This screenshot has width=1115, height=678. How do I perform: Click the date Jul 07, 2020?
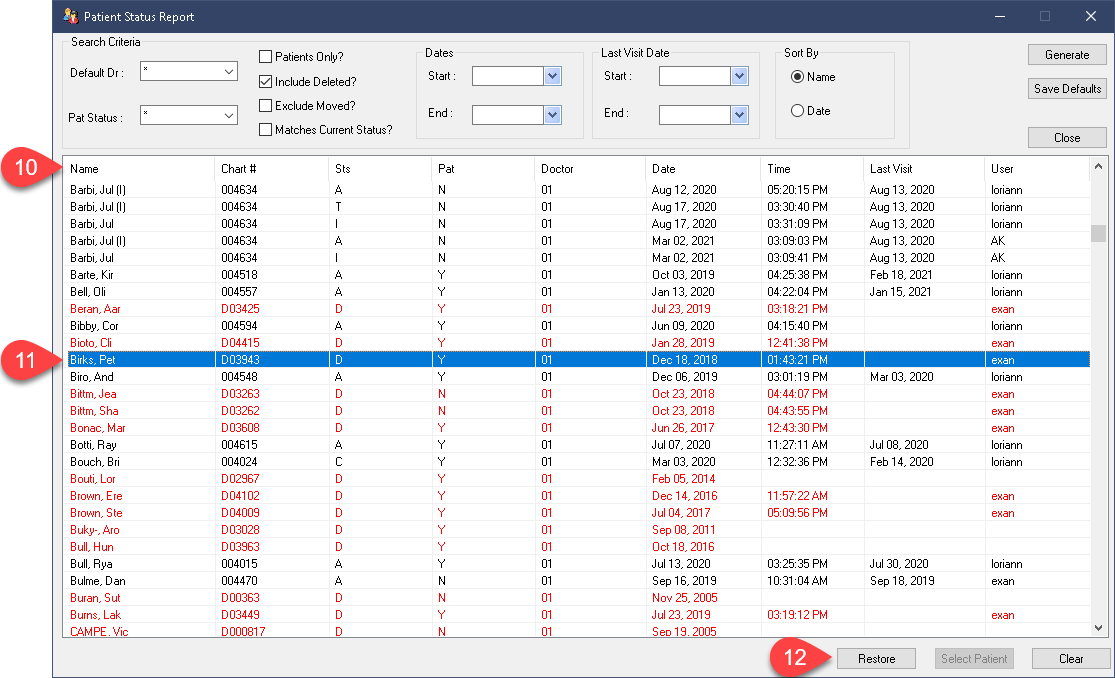681,445
